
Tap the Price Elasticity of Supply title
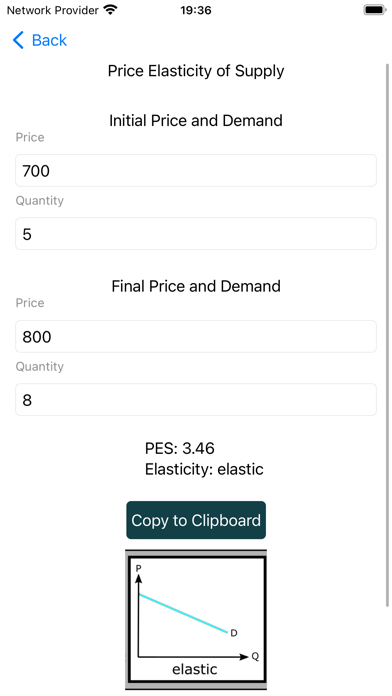196,71
